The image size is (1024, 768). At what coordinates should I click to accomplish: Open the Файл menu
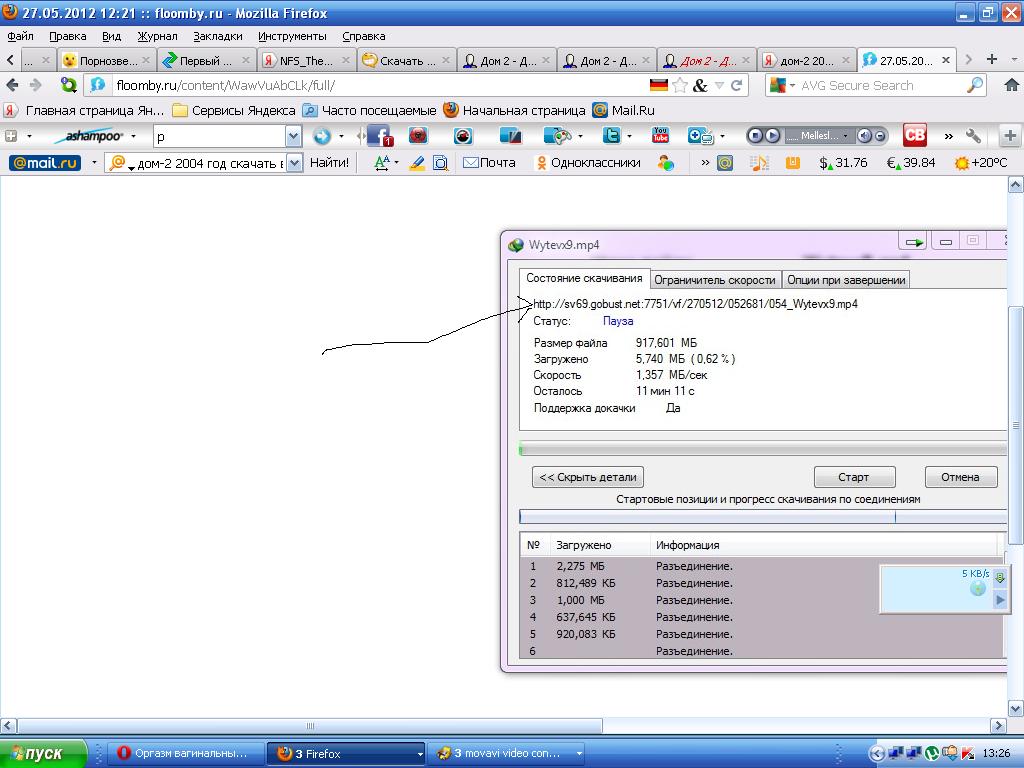coord(20,37)
